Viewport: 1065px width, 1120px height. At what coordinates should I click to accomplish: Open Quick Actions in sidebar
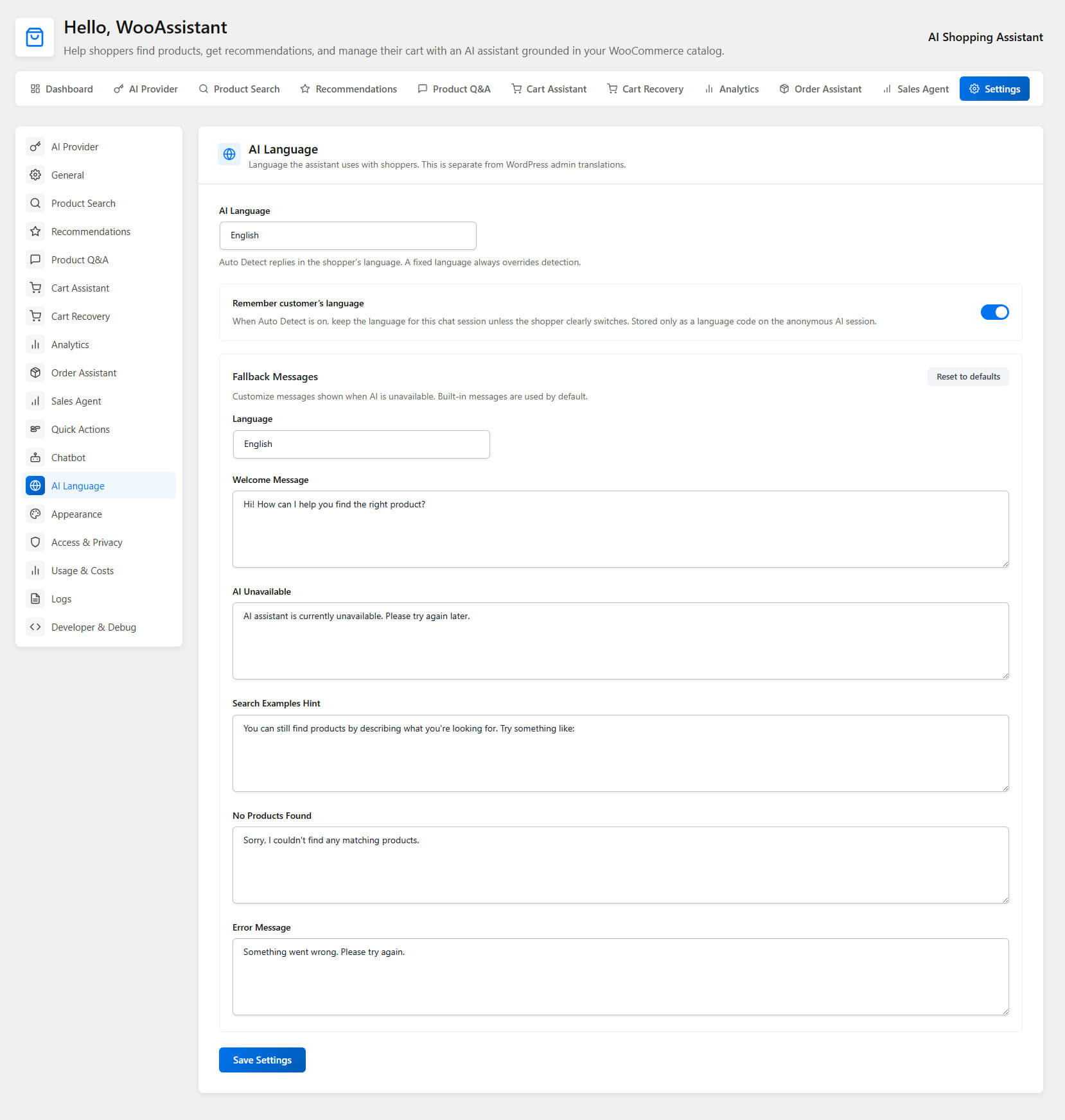point(99,429)
